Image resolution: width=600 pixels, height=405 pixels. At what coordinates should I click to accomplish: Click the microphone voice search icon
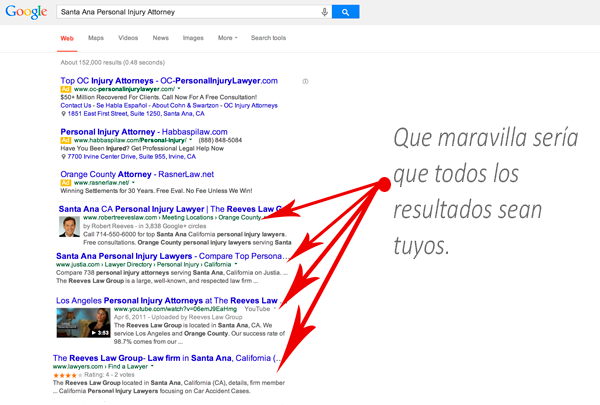point(324,12)
